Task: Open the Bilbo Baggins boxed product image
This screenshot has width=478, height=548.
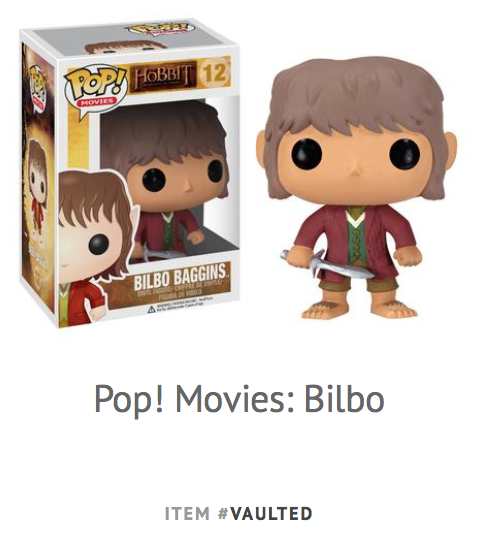Action: [130, 174]
